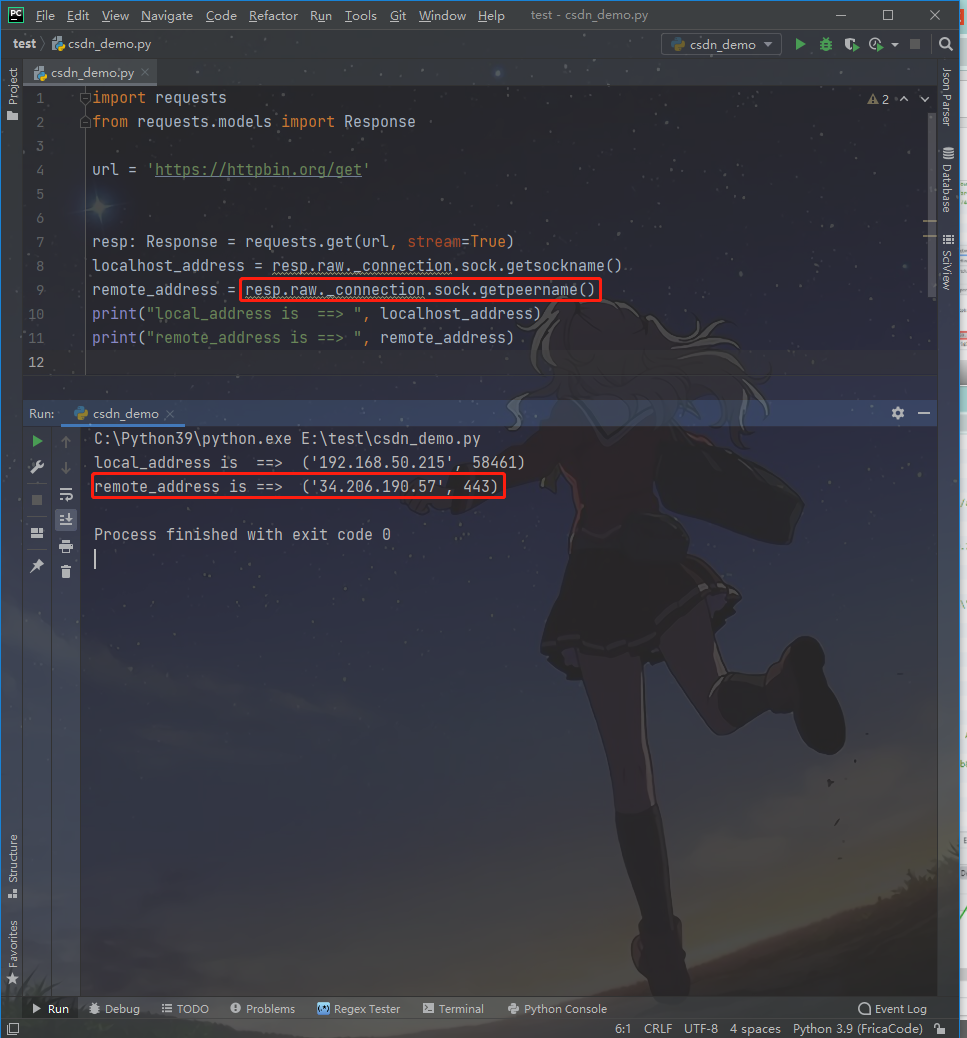Print console output with printer icon
967x1038 pixels.
(x=66, y=546)
